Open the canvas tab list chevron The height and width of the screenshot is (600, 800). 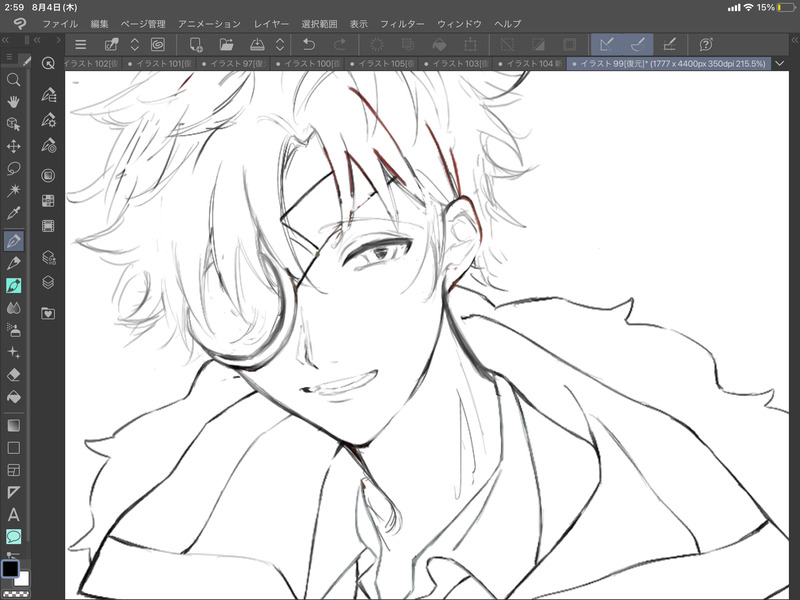click(779, 63)
